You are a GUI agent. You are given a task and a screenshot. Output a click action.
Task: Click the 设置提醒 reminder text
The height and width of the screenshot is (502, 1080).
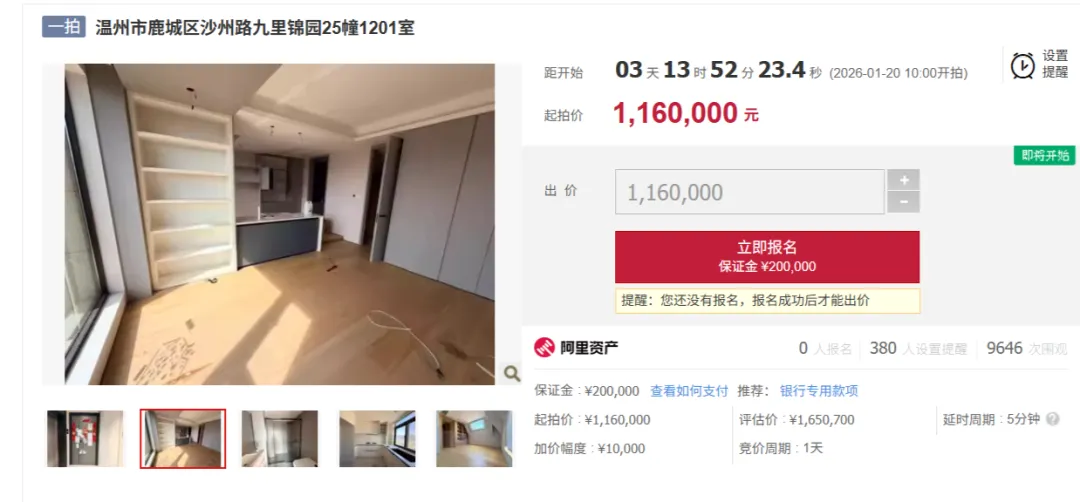(1055, 64)
